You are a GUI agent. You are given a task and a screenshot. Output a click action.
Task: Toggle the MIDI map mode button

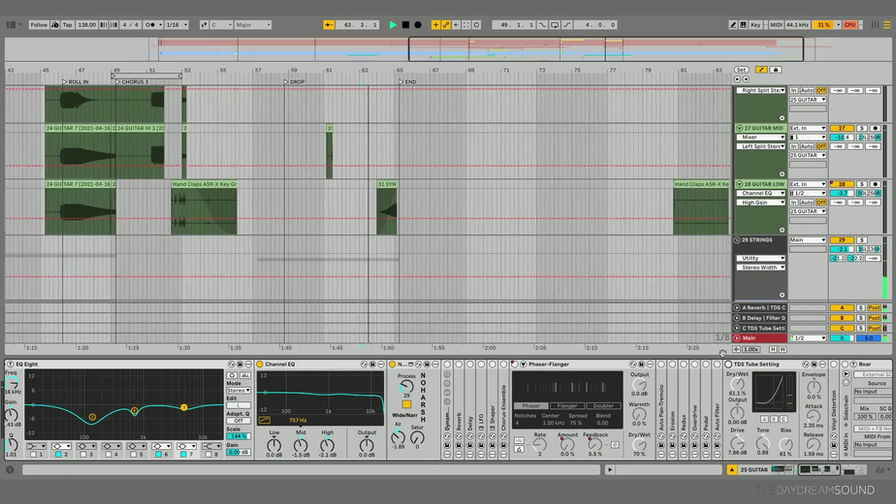776,25
